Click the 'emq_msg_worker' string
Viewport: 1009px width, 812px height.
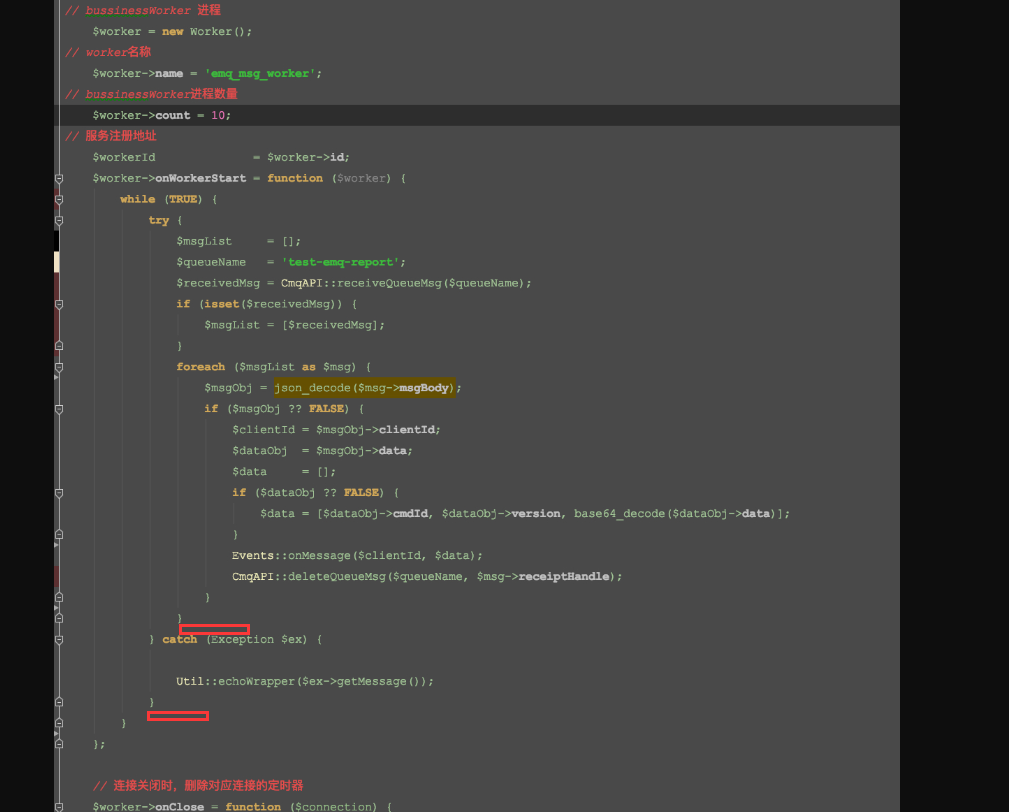(260, 73)
